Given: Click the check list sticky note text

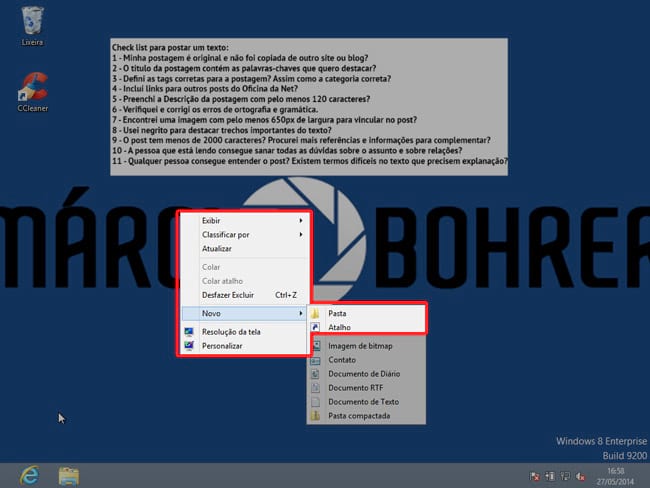Looking at the screenshot, I should point(309,105).
